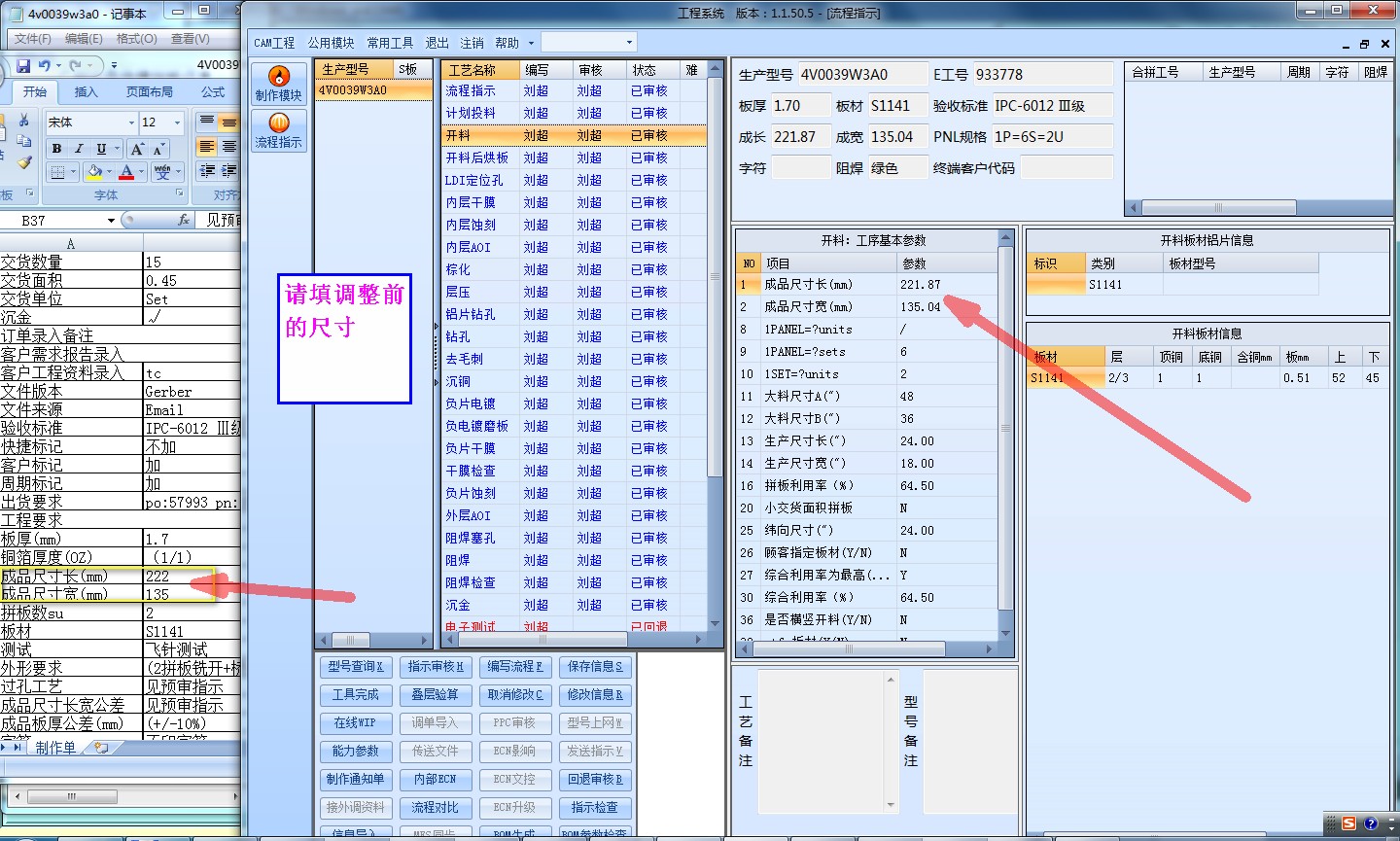
Task: Click the 回退审核 button
Action: [595, 780]
